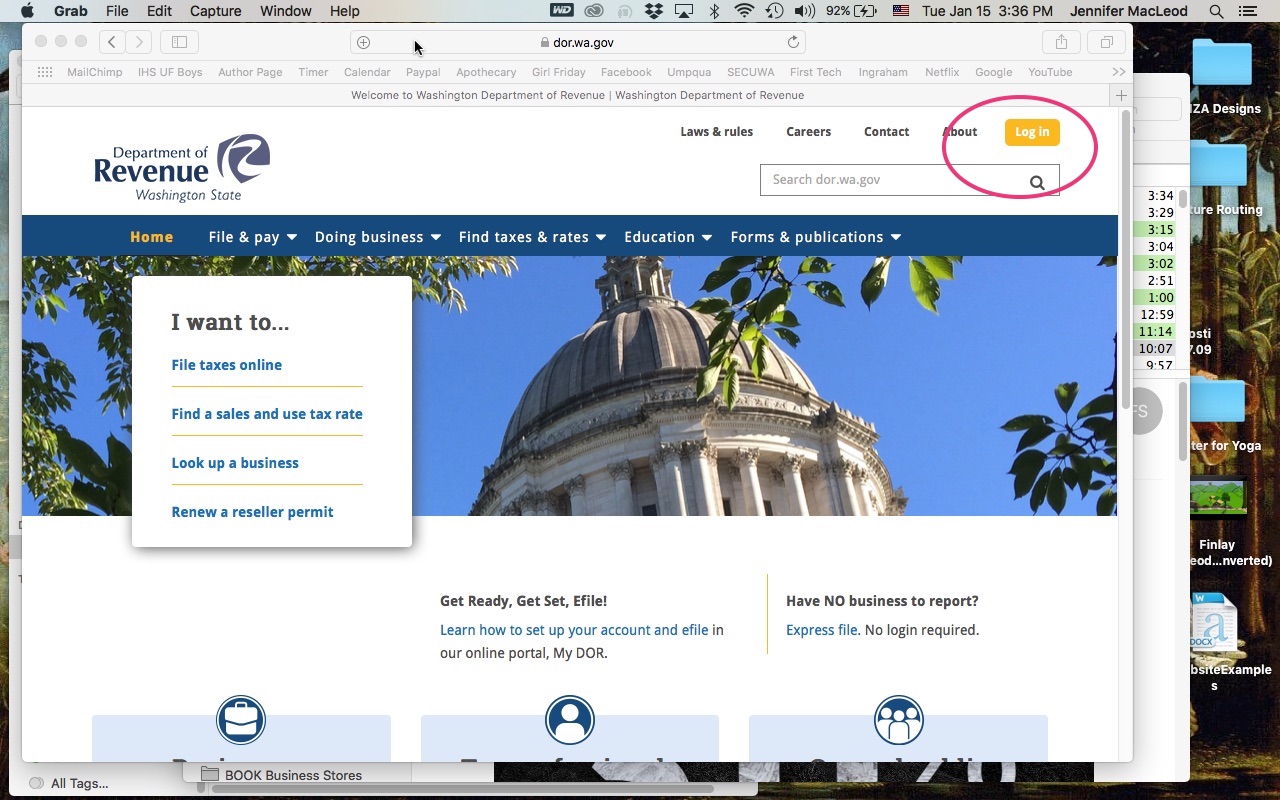Open Learn how to set up your account link
Viewport: 1280px width, 800px height.
click(x=574, y=630)
